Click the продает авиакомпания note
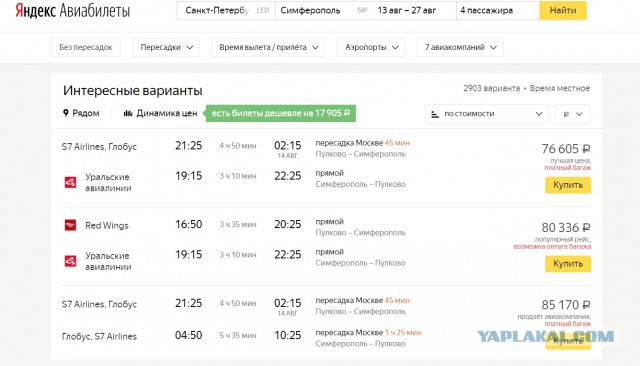Image resolution: width=640 pixels, height=366 pixels. (x=554, y=317)
